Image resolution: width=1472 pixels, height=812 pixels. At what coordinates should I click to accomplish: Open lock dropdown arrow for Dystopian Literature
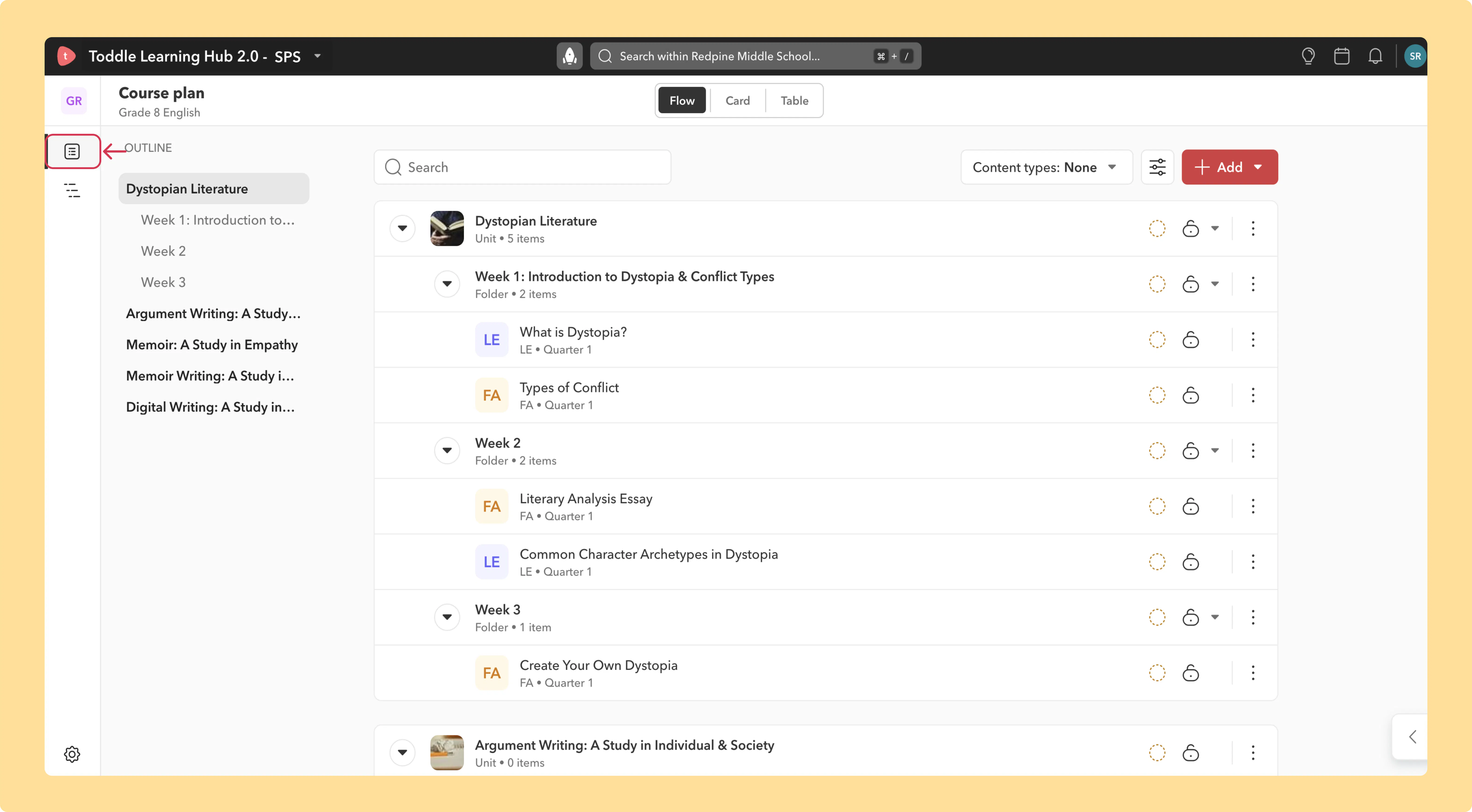click(x=1215, y=229)
